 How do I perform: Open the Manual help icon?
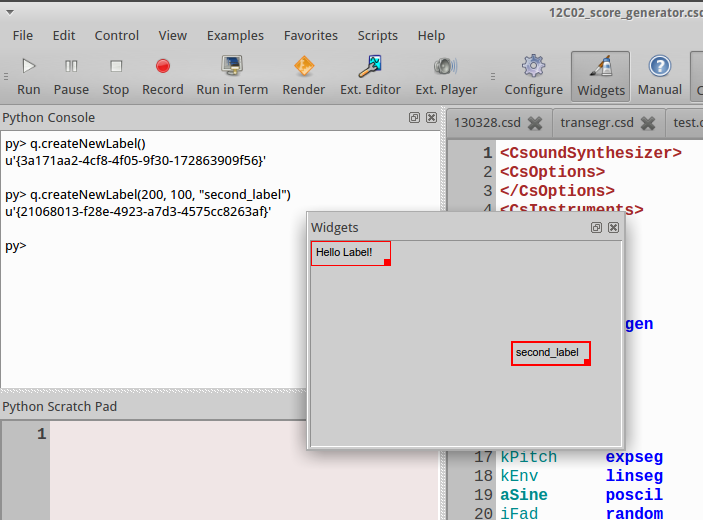click(660, 66)
